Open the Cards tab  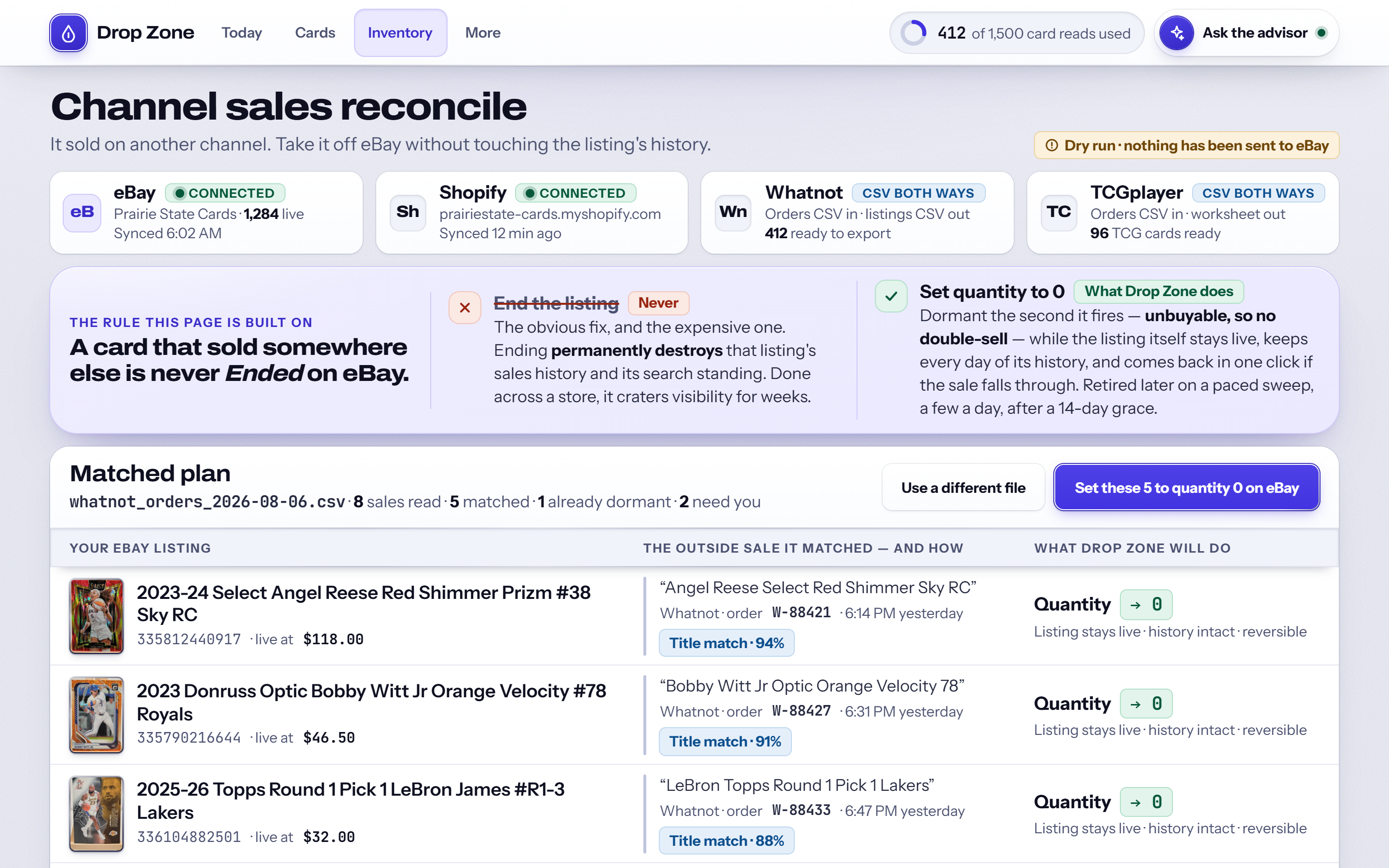(x=315, y=33)
